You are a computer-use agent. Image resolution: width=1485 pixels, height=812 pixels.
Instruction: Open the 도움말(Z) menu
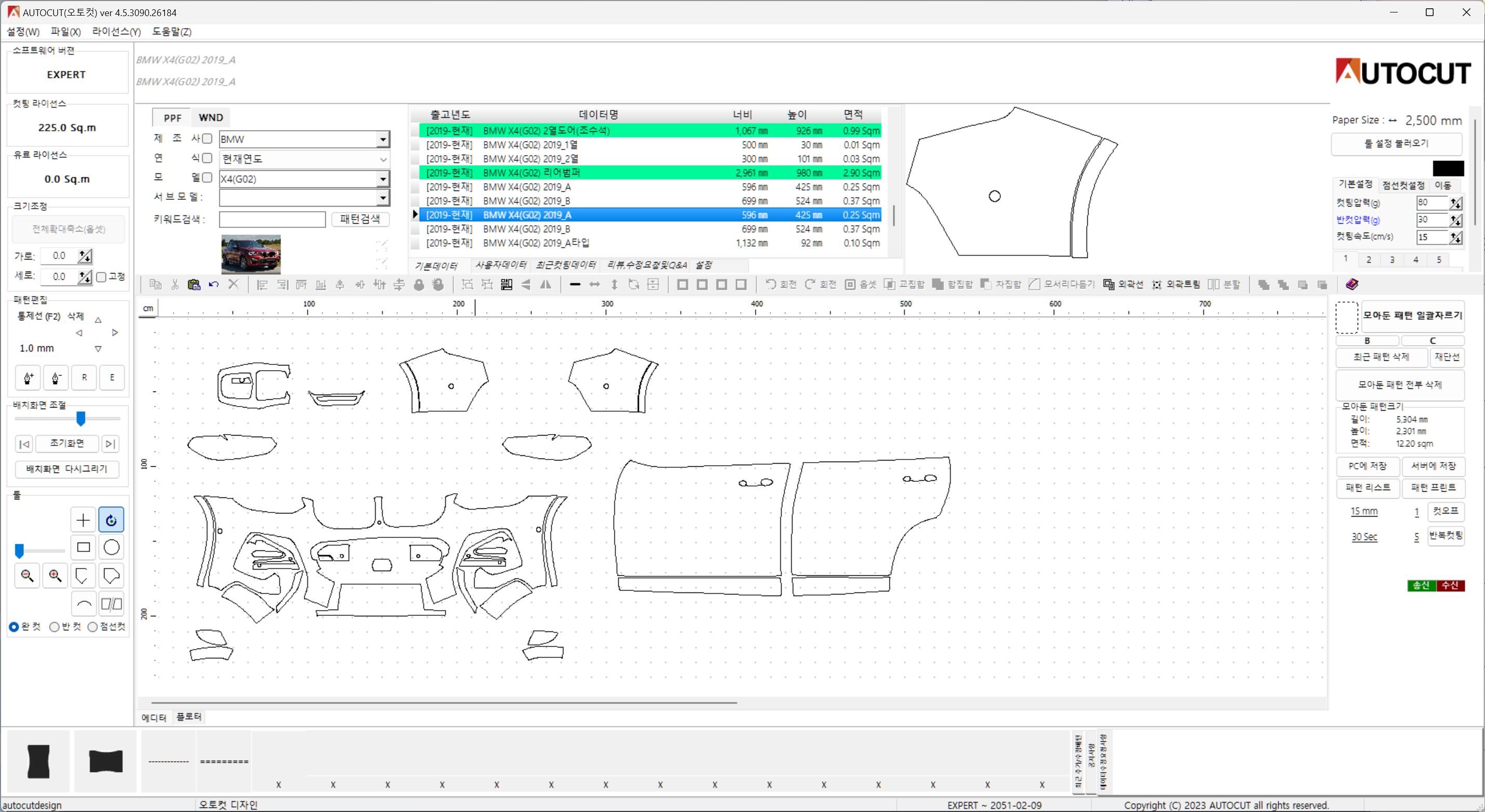tap(172, 32)
